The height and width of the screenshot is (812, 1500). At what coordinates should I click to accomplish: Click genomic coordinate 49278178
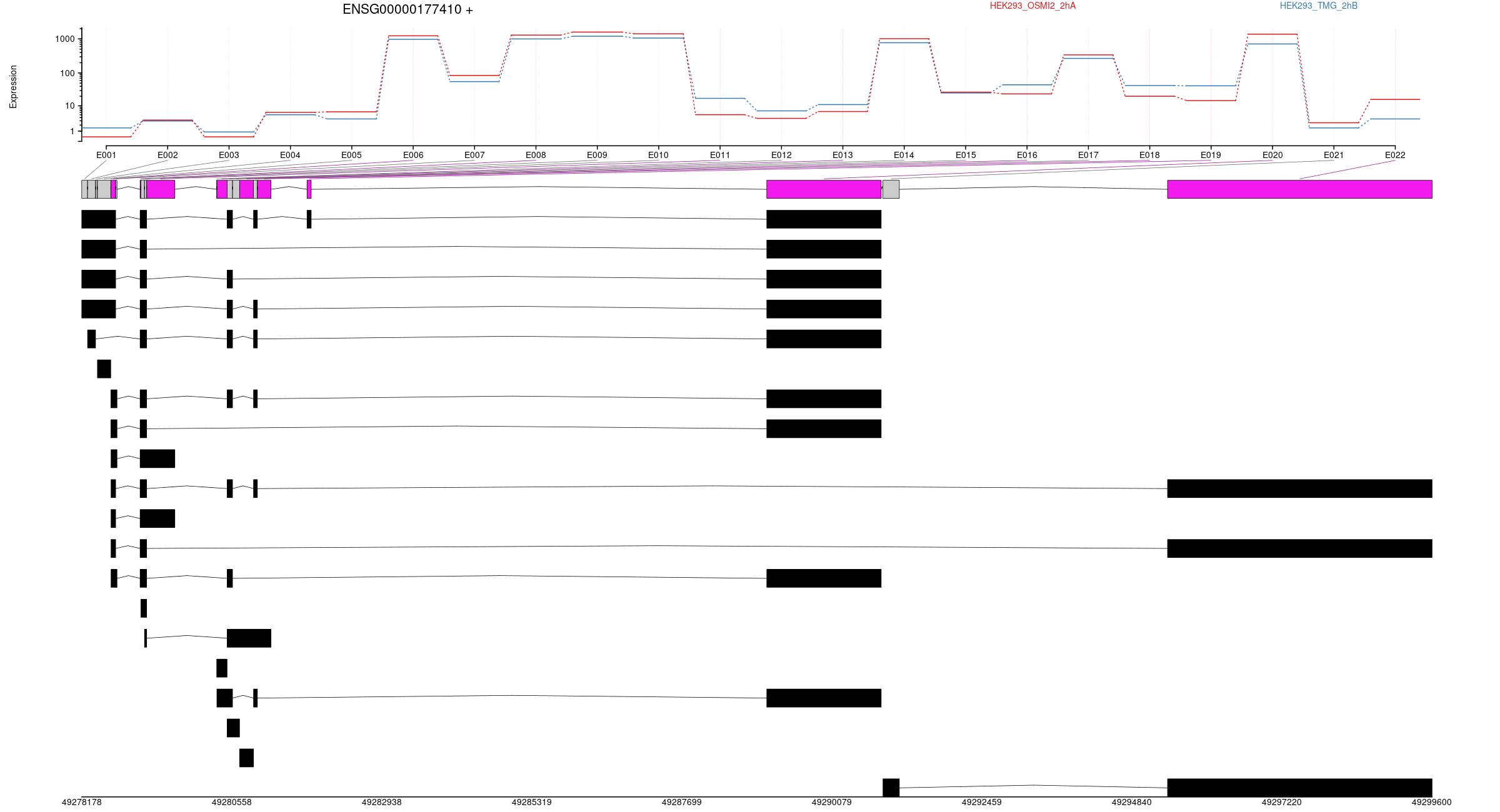coord(81,802)
